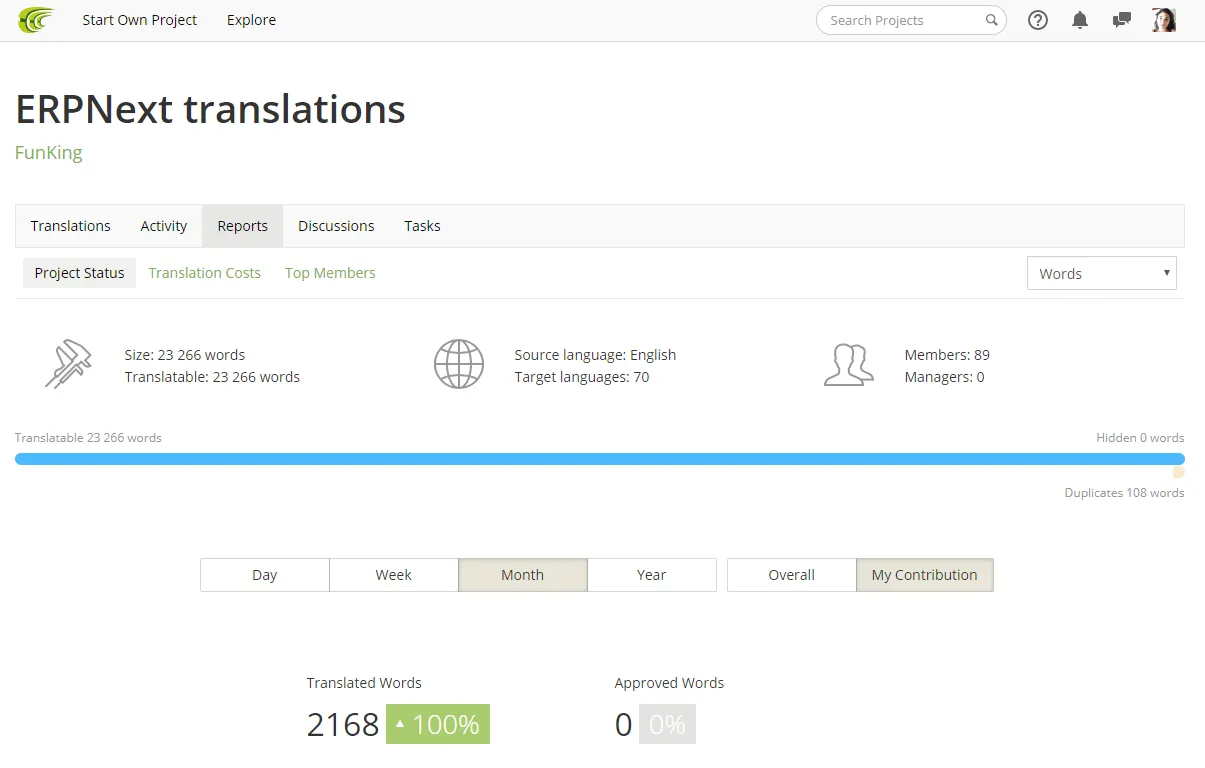This screenshot has height=768, width=1205.
Task: Click the 'Size: 23 266 words' text
Action: click(185, 355)
